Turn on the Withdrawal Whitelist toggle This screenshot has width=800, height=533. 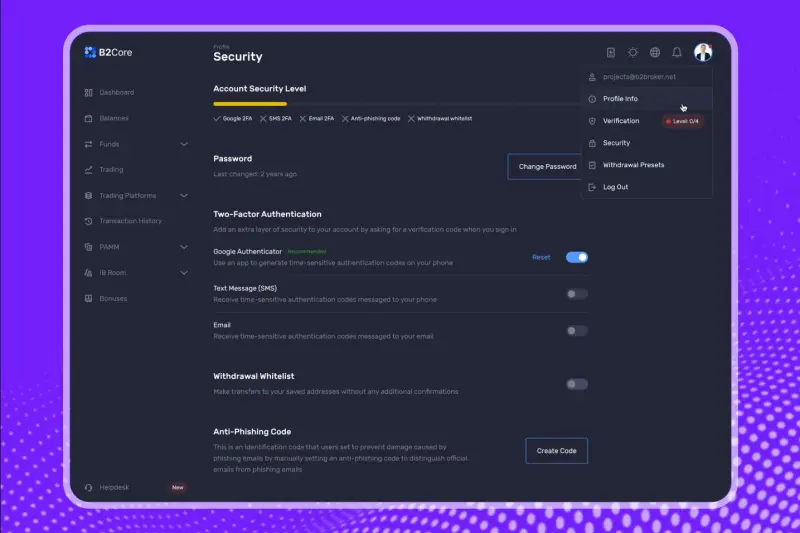(577, 384)
